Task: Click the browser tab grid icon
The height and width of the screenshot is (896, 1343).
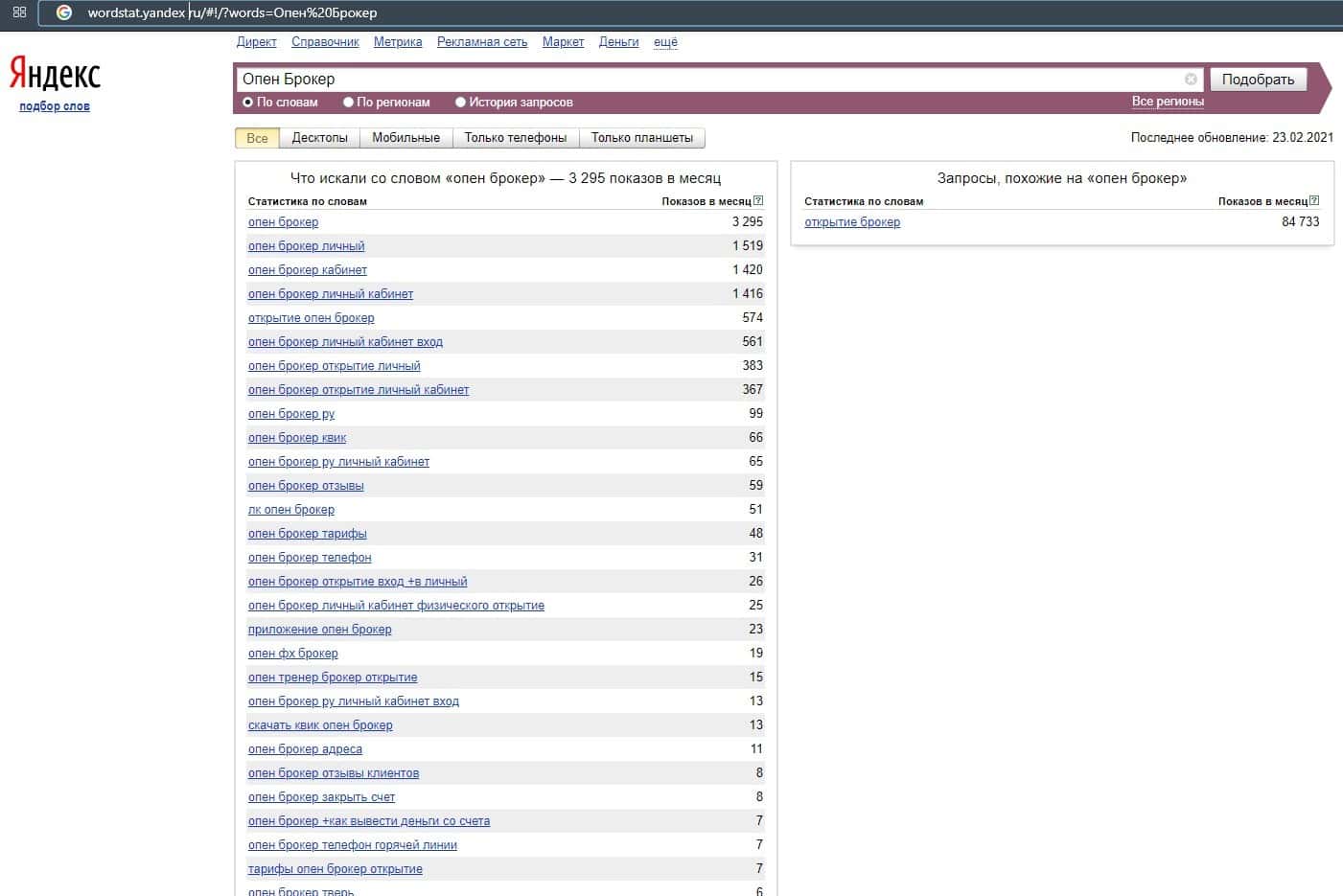Action: coord(19,12)
